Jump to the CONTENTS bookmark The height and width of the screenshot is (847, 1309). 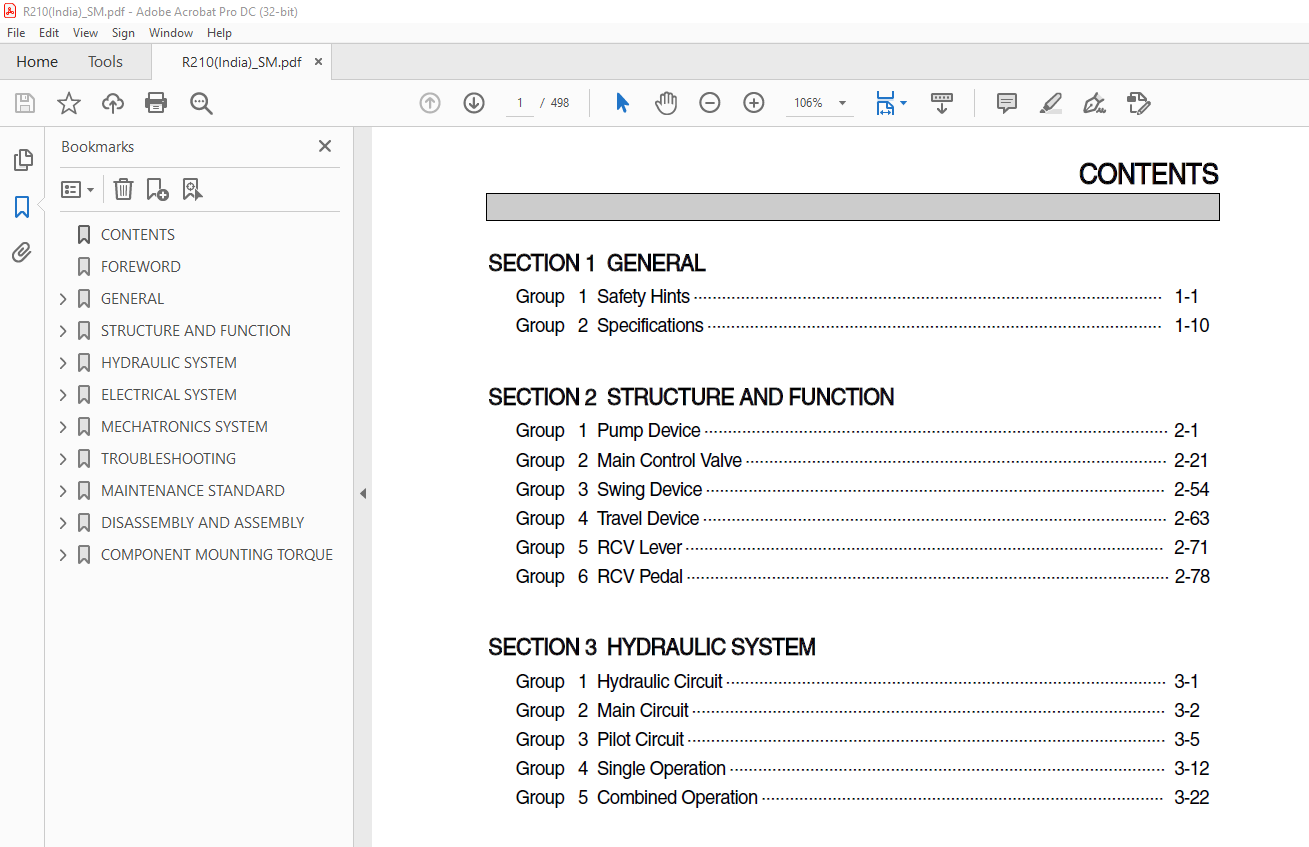tap(138, 235)
